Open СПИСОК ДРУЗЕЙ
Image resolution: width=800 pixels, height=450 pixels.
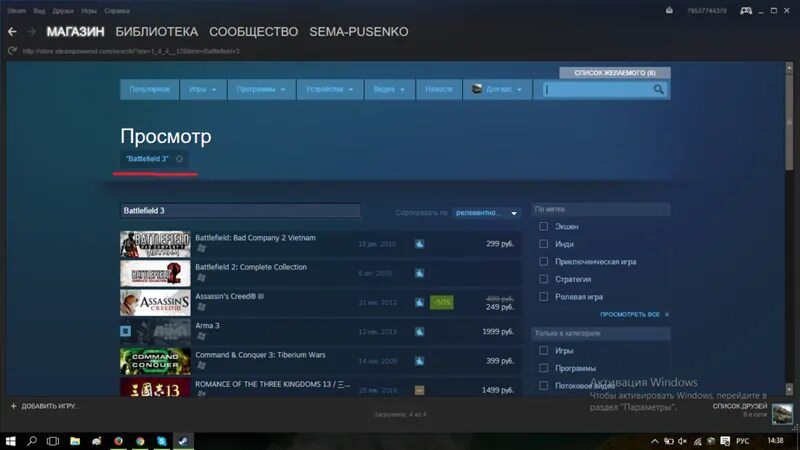coord(740,406)
